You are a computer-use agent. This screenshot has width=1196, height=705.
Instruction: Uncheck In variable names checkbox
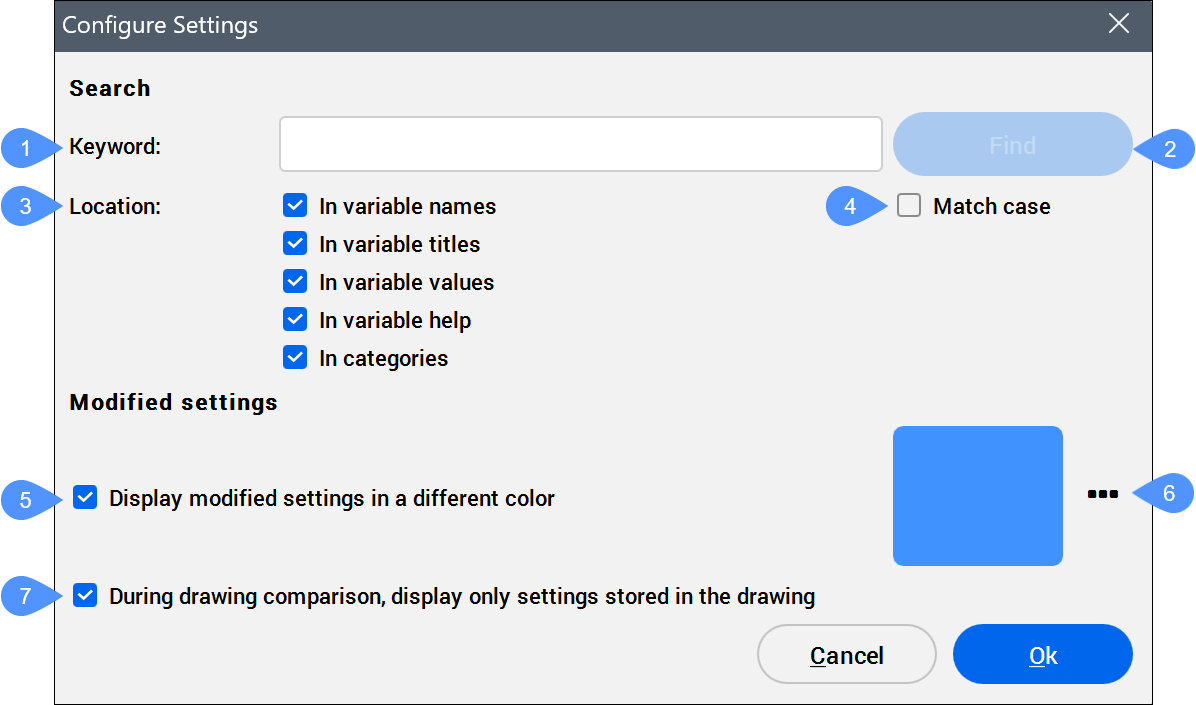[295, 206]
